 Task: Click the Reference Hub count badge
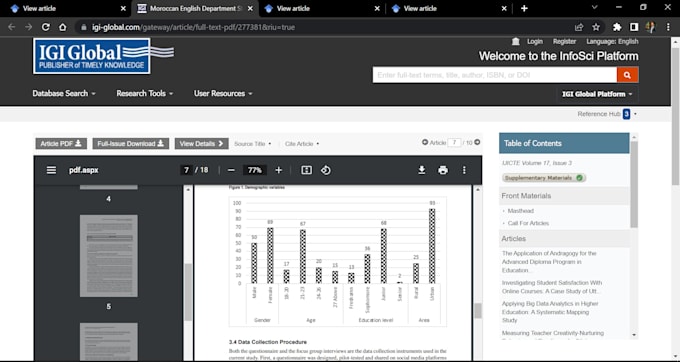(x=626, y=114)
